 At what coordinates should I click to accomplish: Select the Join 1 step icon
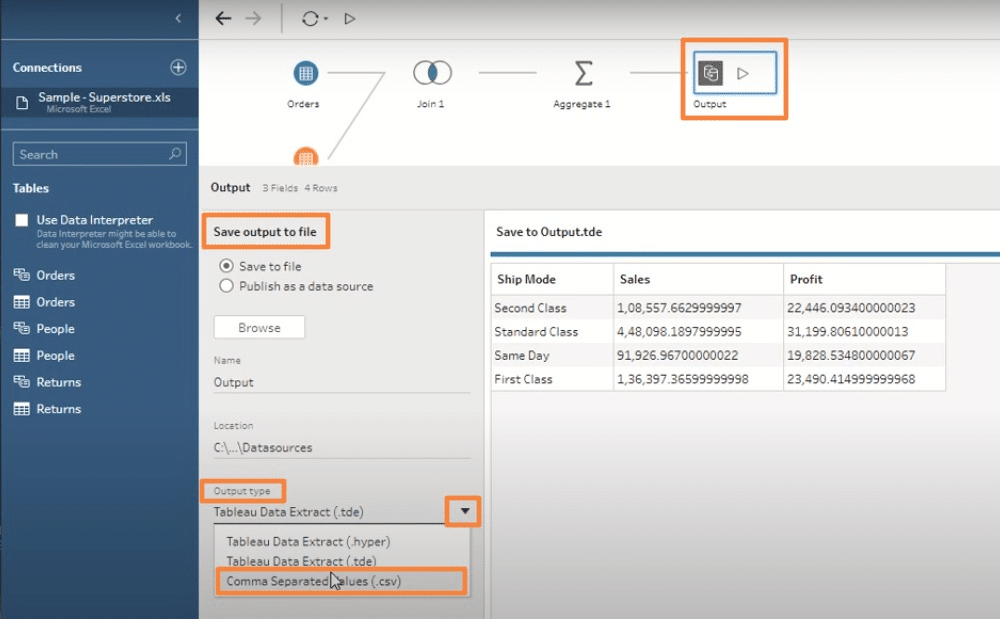pyautogui.click(x=432, y=73)
